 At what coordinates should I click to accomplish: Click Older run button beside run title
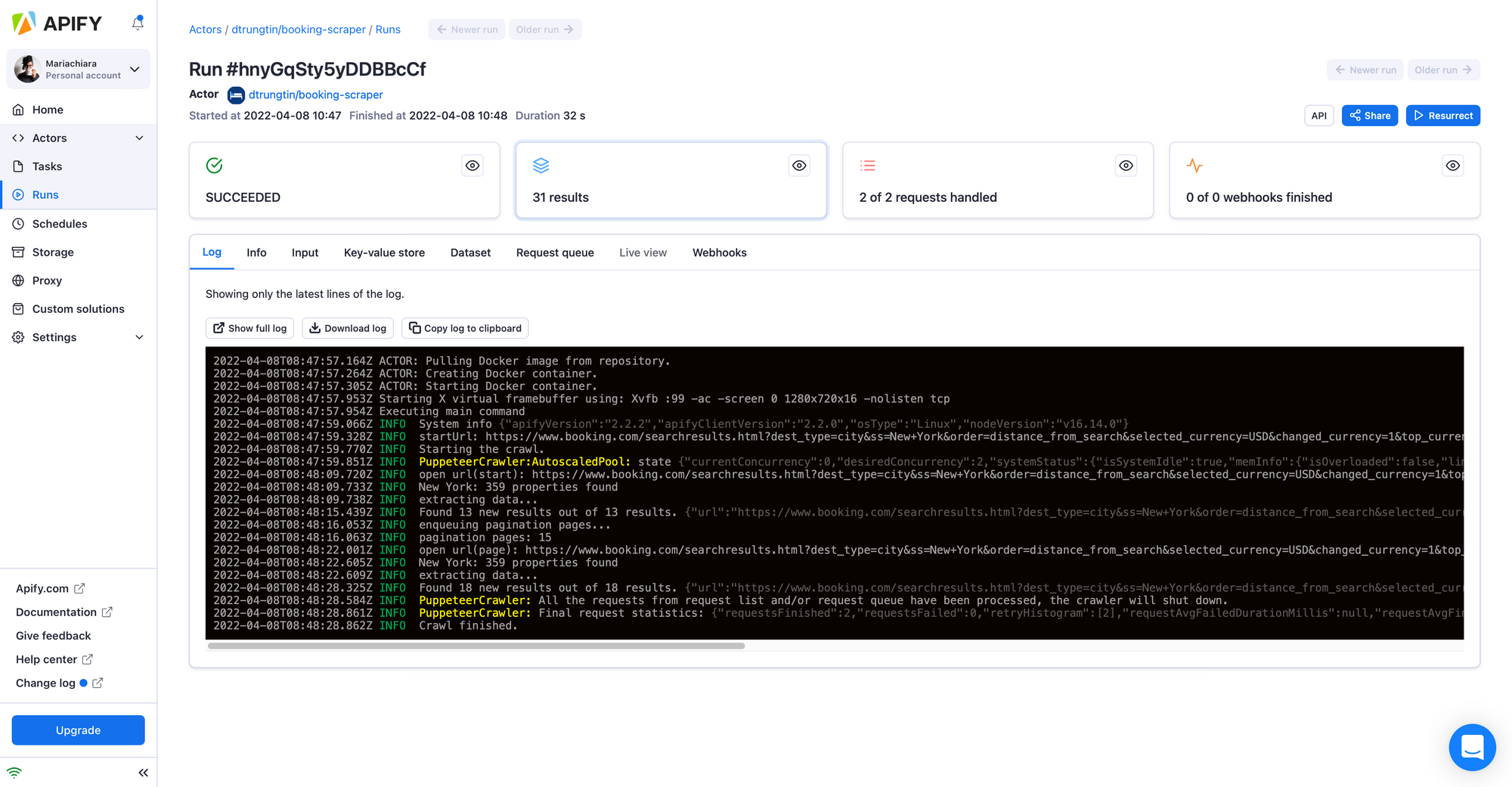coord(1443,70)
